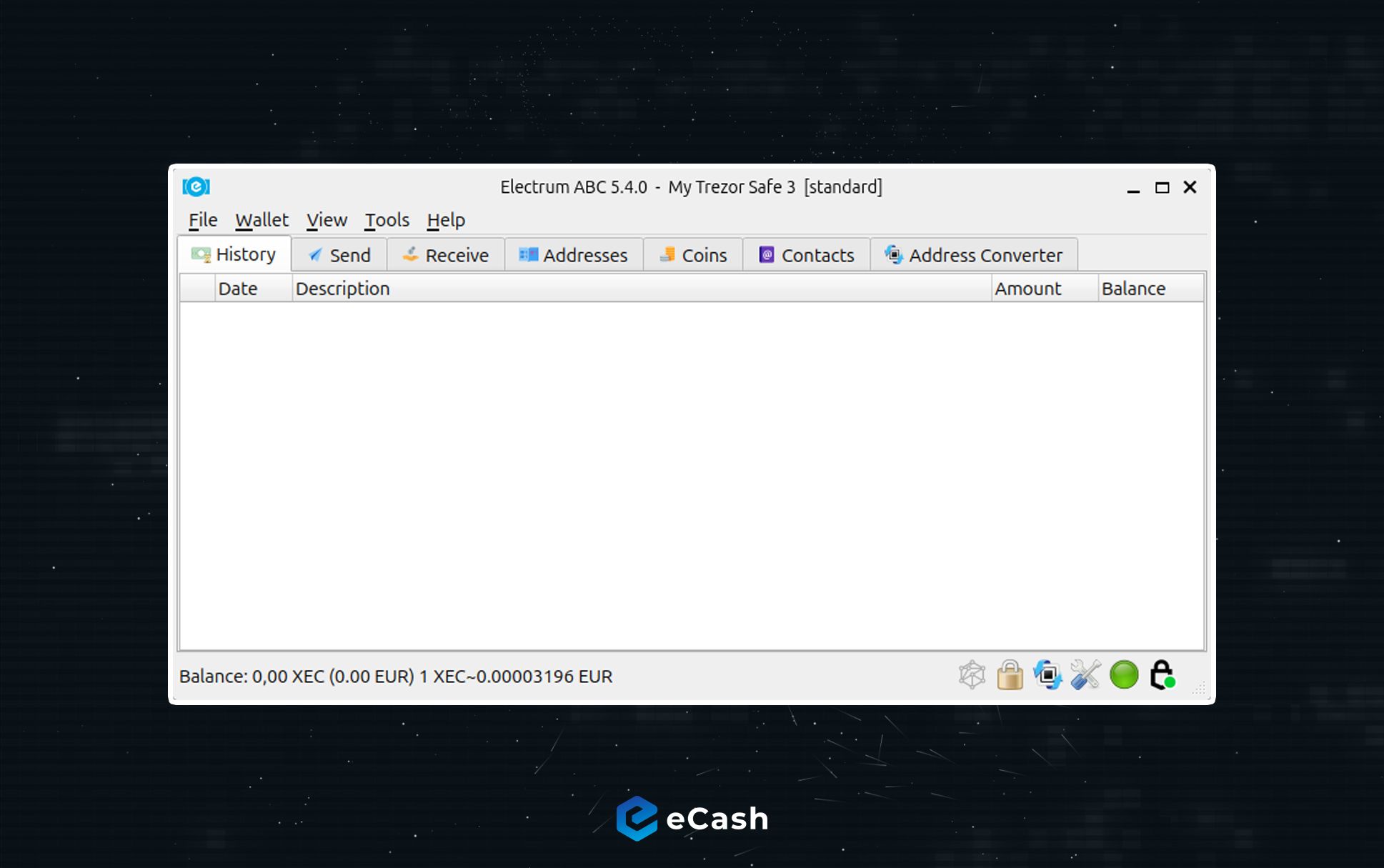
Task: Click the green network status circle
Action: (x=1124, y=675)
